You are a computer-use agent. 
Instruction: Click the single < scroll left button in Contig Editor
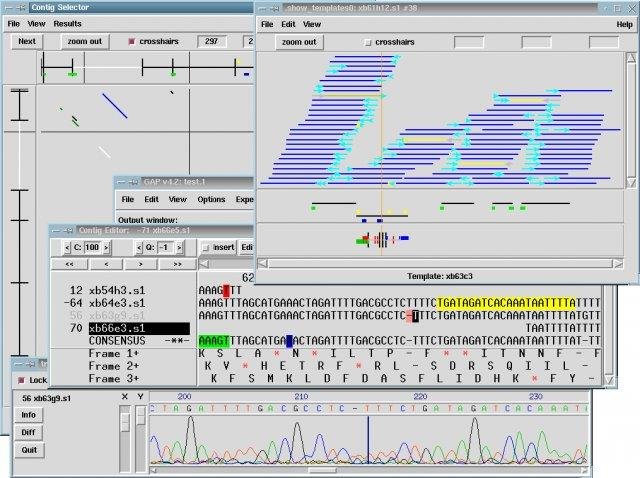[x=106, y=265]
